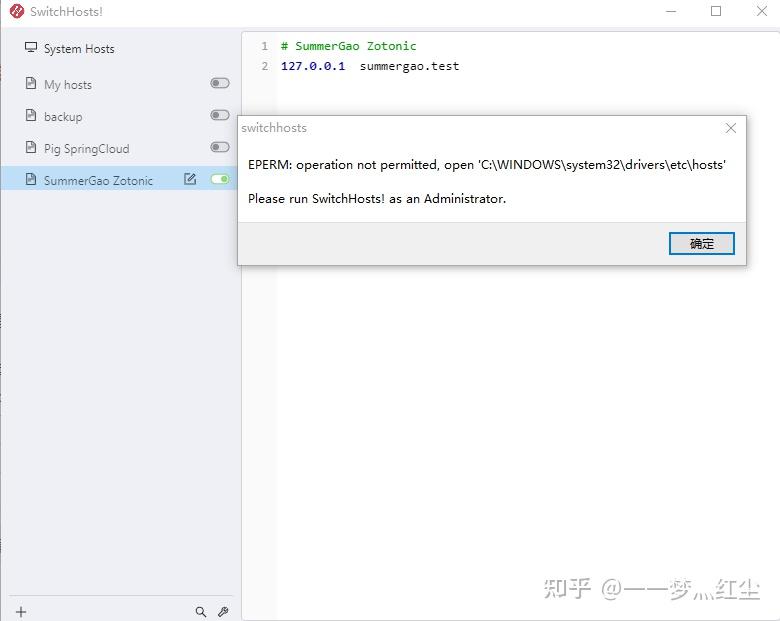The width and height of the screenshot is (780, 621).
Task: Turn on the Pig SpringCloud switch
Action: pyautogui.click(x=220, y=147)
